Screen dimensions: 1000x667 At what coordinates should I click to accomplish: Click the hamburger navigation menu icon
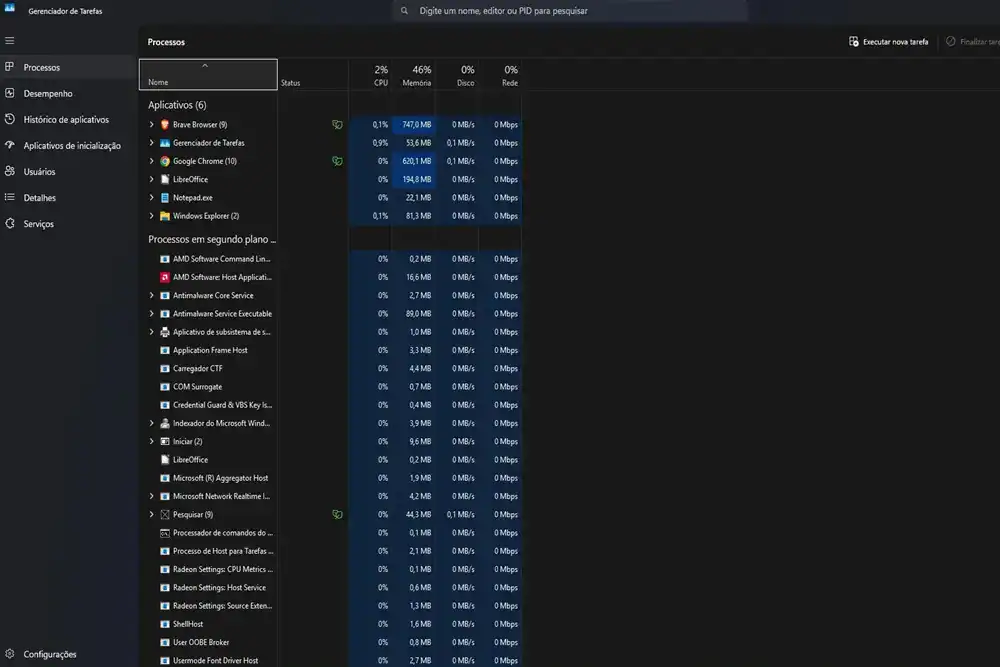(x=10, y=41)
